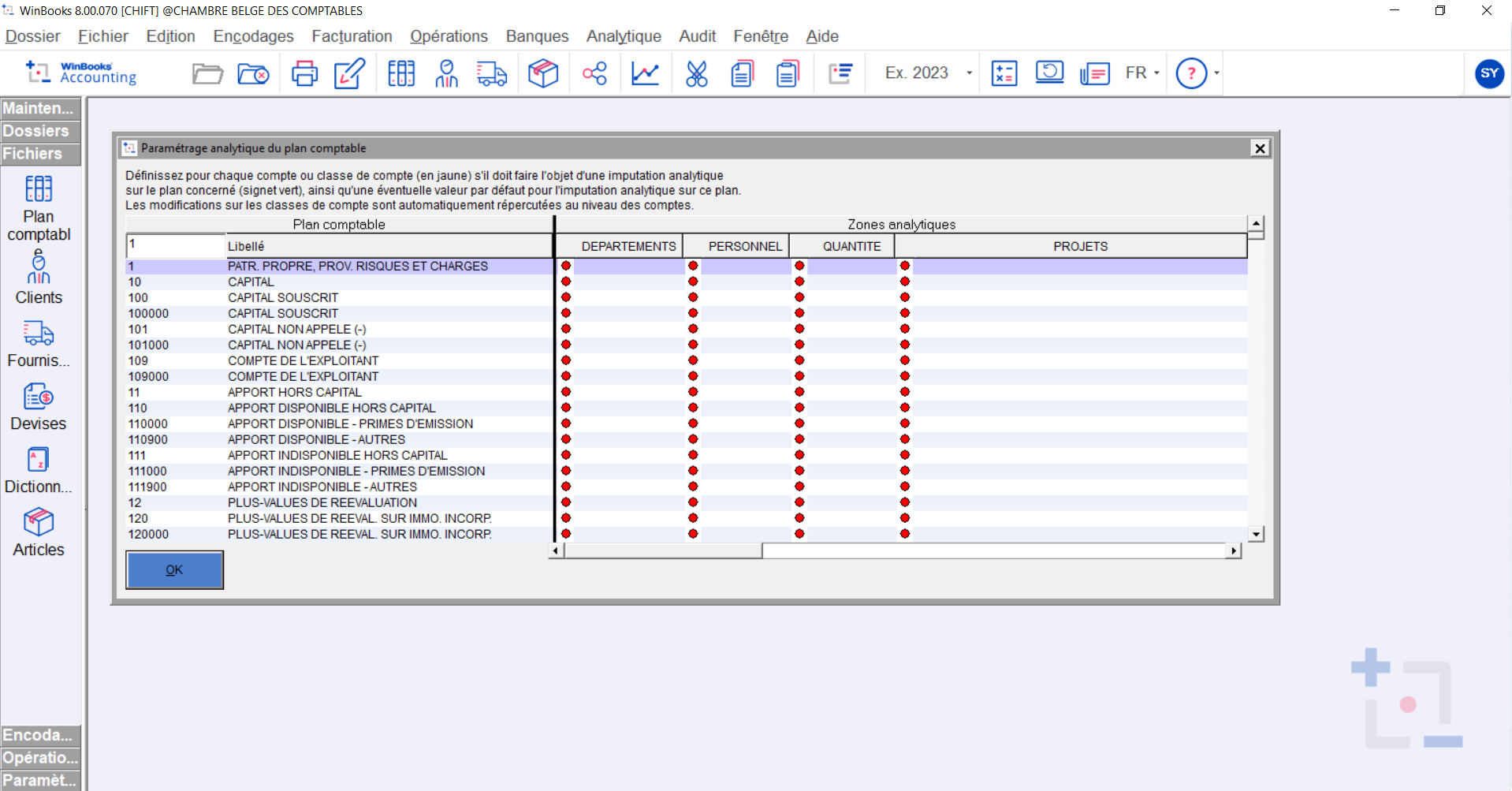Expand the help question mark dropdown arrow
1512x791 pixels.
click(1217, 73)
